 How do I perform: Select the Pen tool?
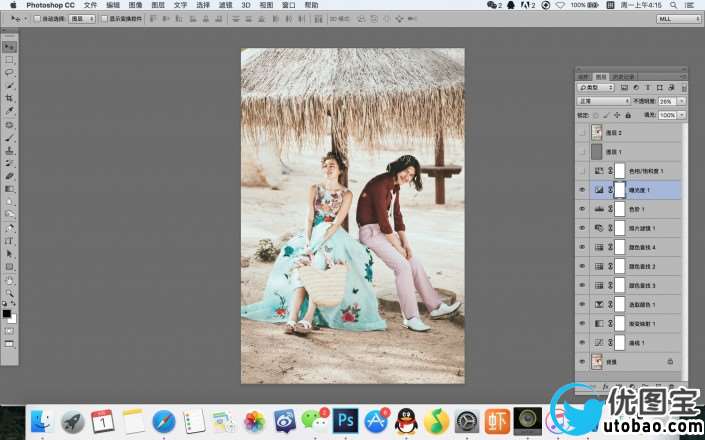(9, 228)
